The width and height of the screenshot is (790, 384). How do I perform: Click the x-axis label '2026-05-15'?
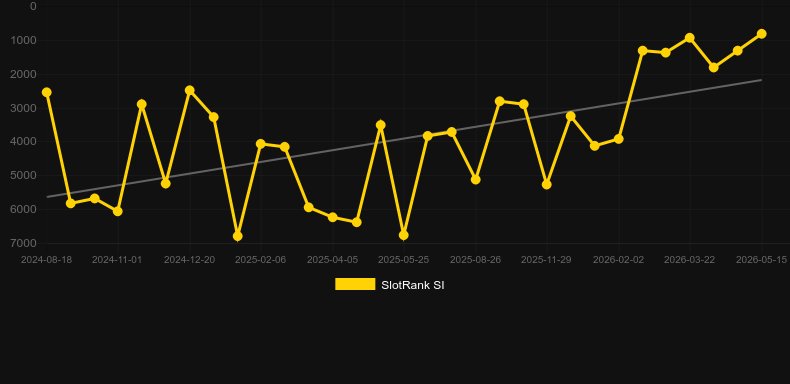(761, 260)
